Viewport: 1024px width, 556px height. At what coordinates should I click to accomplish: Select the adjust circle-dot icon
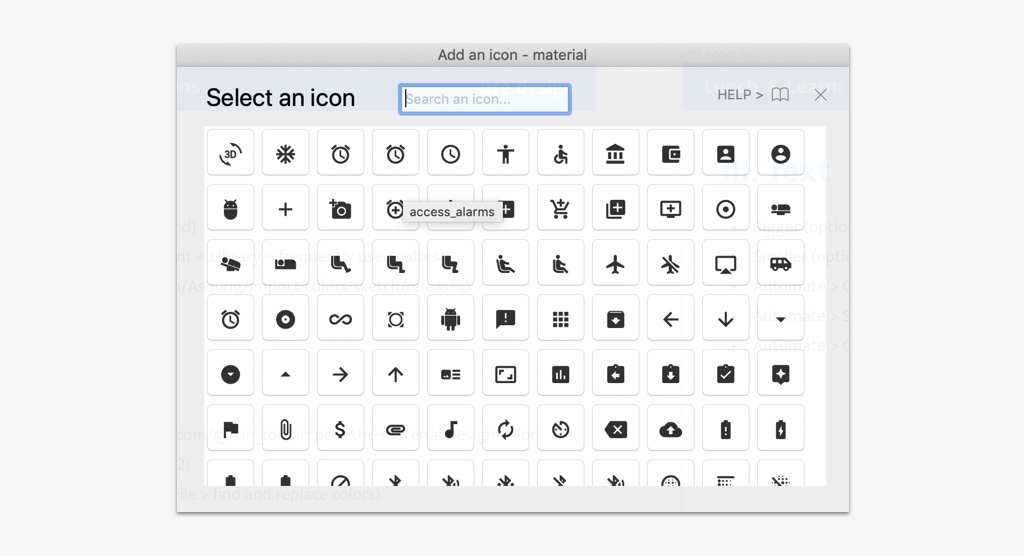pos(726,209)
